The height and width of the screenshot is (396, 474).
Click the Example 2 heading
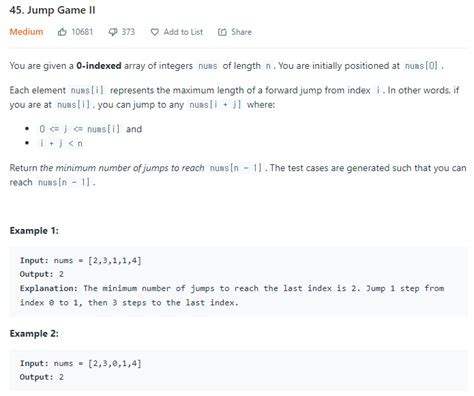tap(34, 334)
